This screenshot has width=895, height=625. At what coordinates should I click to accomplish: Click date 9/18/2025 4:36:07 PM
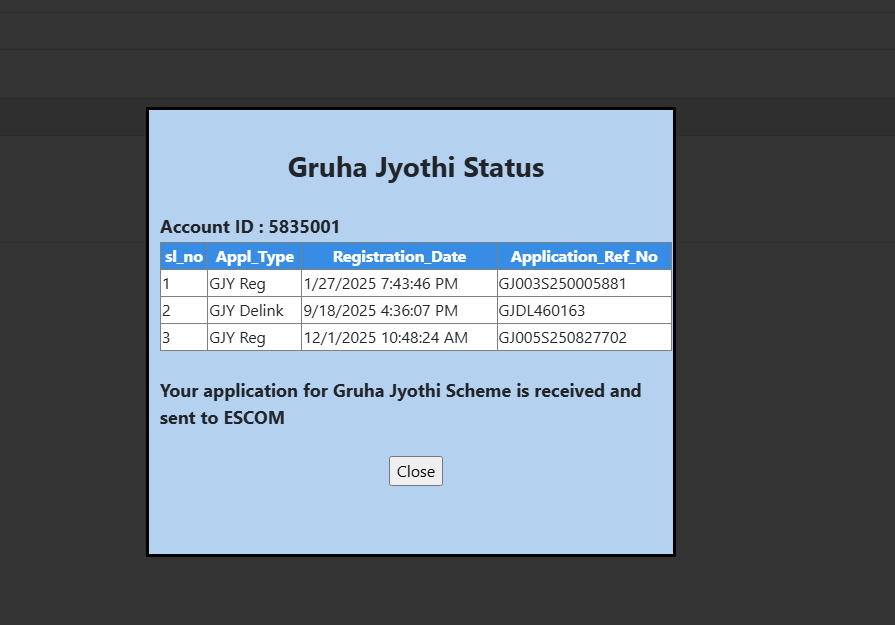[381, 311]
